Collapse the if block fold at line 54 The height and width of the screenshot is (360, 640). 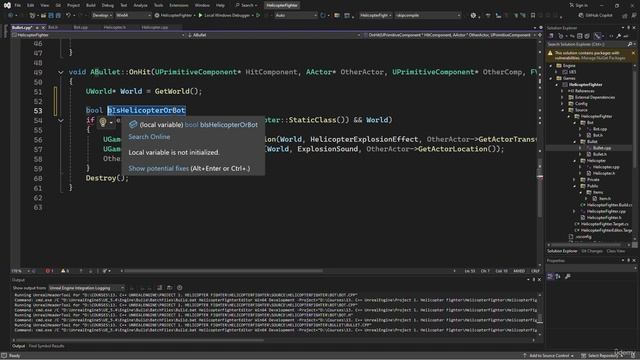pyautogui.click(x=60, y=120)
